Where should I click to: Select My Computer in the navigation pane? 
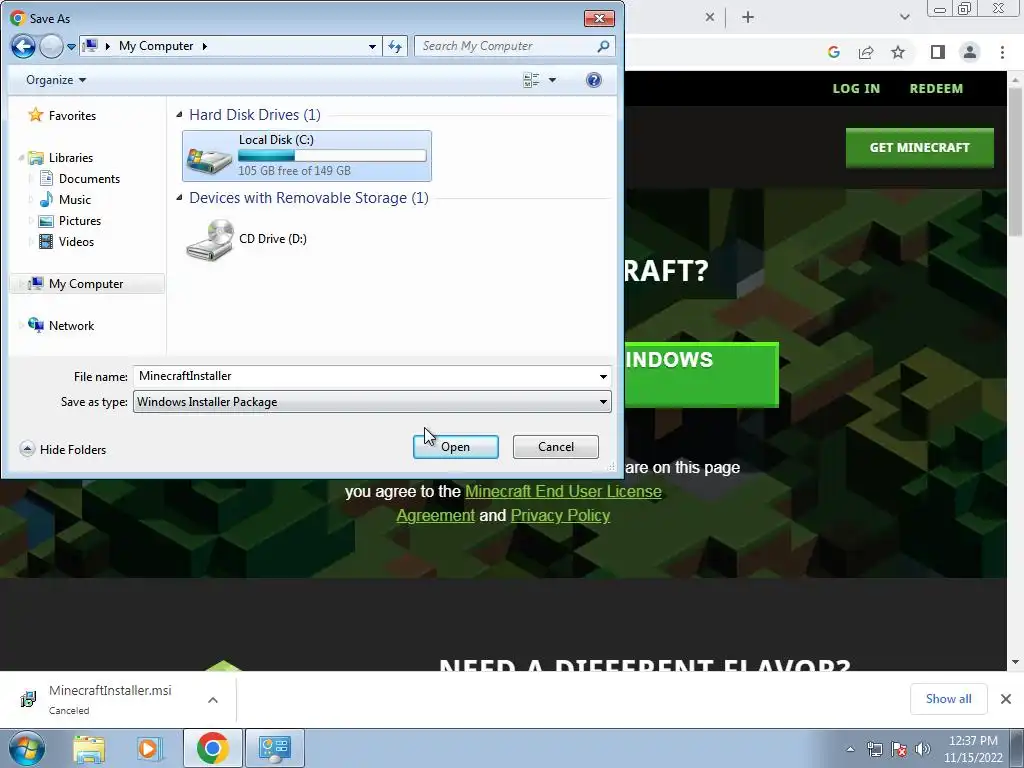tap(87, 283)
